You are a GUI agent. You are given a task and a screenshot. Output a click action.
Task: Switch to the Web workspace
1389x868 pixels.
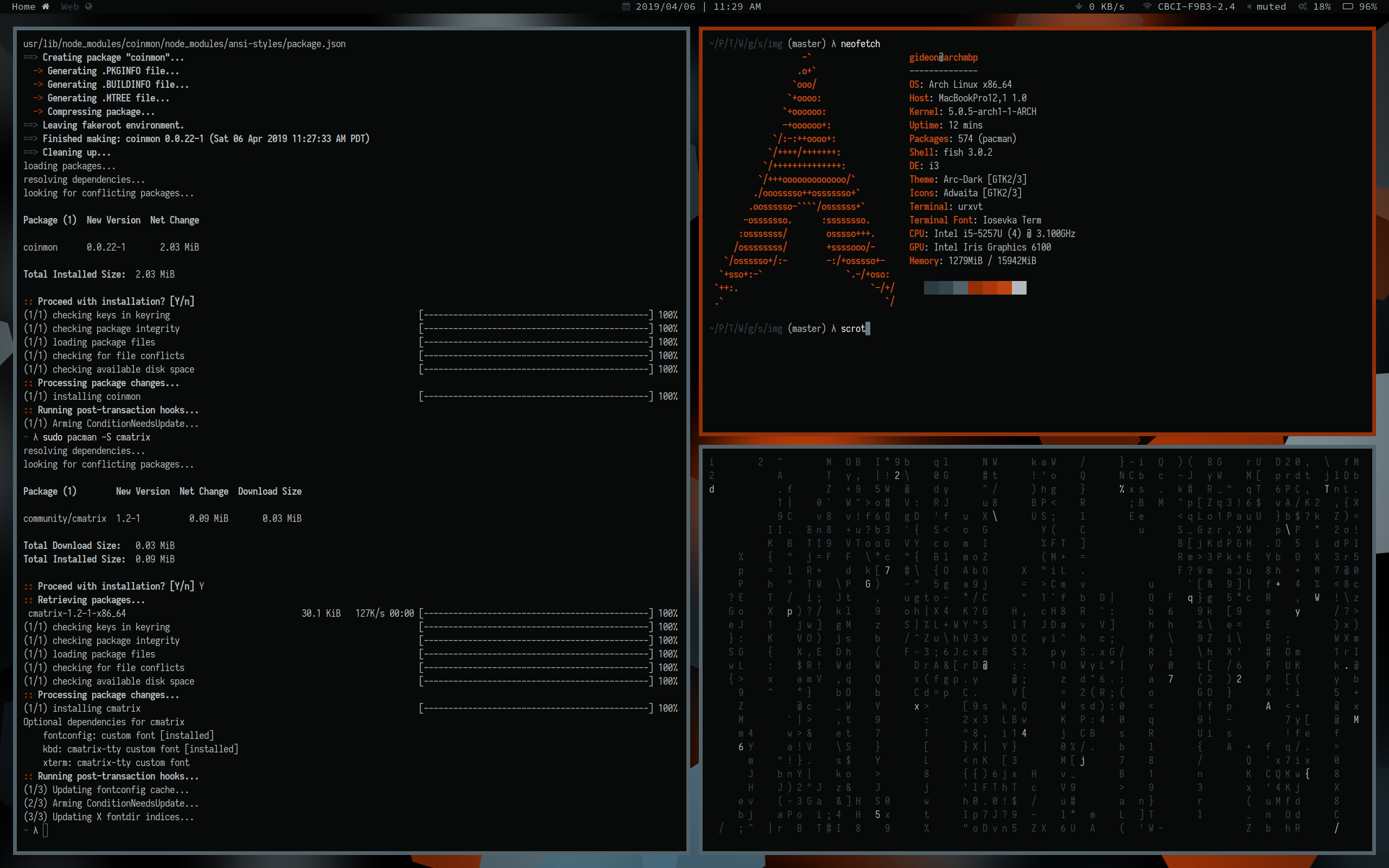click(69, 7)
